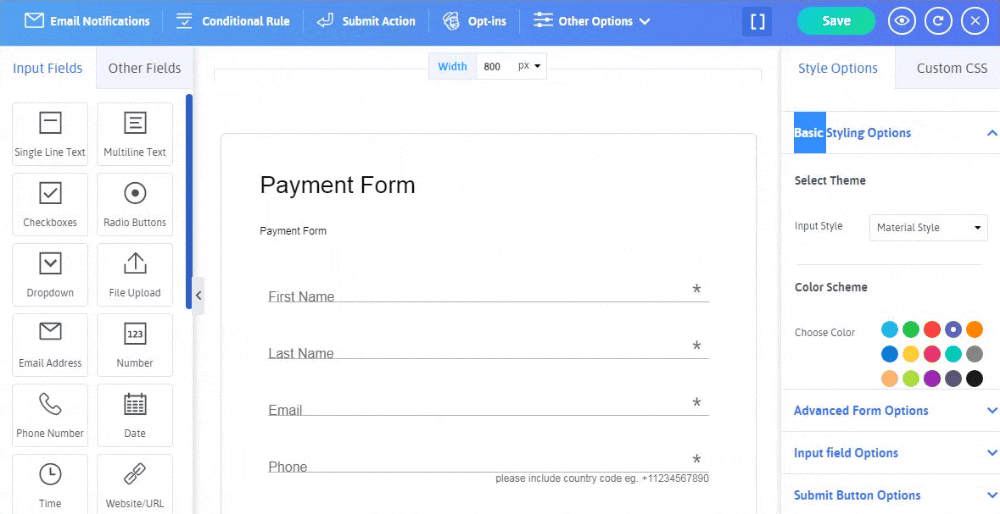Open the Input Style dropdown

[928, 228]
